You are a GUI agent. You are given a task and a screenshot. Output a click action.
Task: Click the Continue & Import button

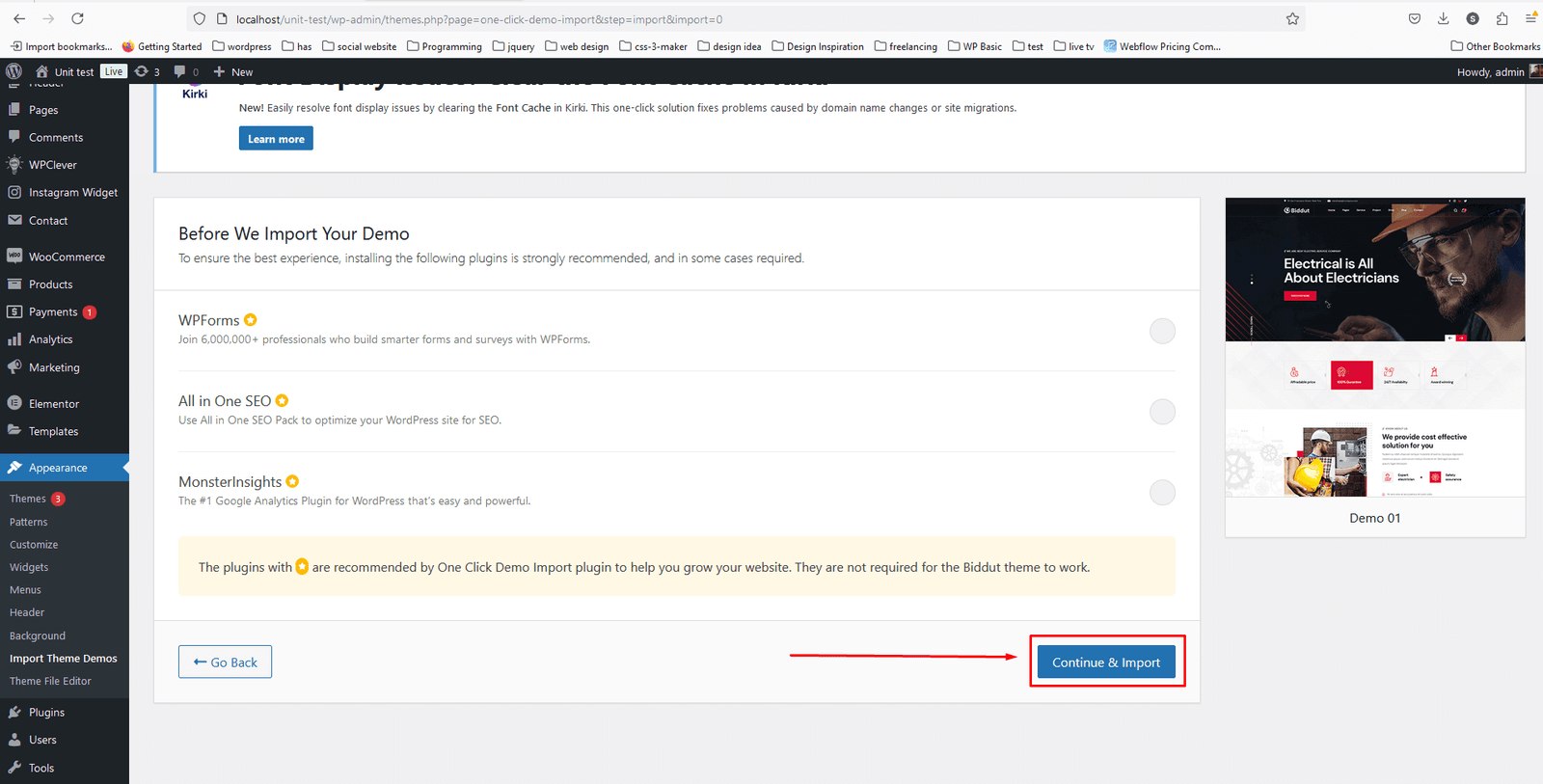[1106, 662]
